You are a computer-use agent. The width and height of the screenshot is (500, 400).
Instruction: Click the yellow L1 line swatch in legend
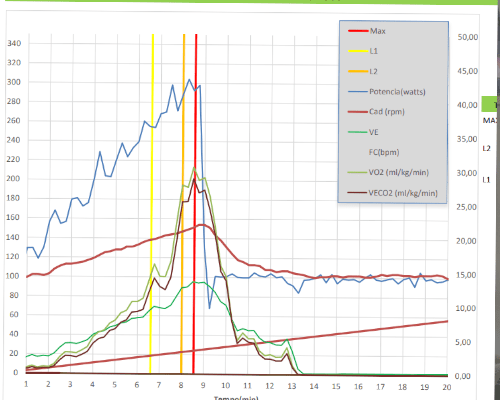[x=358, y=51]
